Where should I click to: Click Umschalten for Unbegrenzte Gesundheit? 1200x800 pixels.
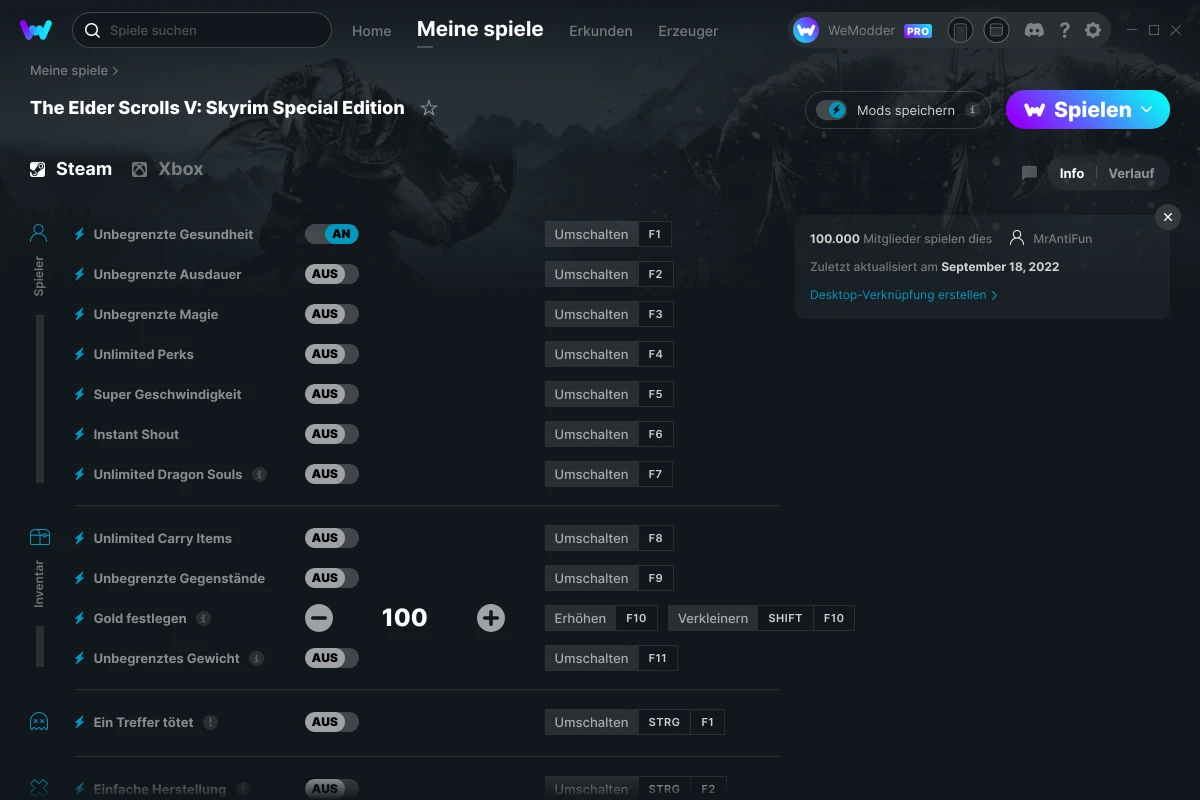[592, 234]
